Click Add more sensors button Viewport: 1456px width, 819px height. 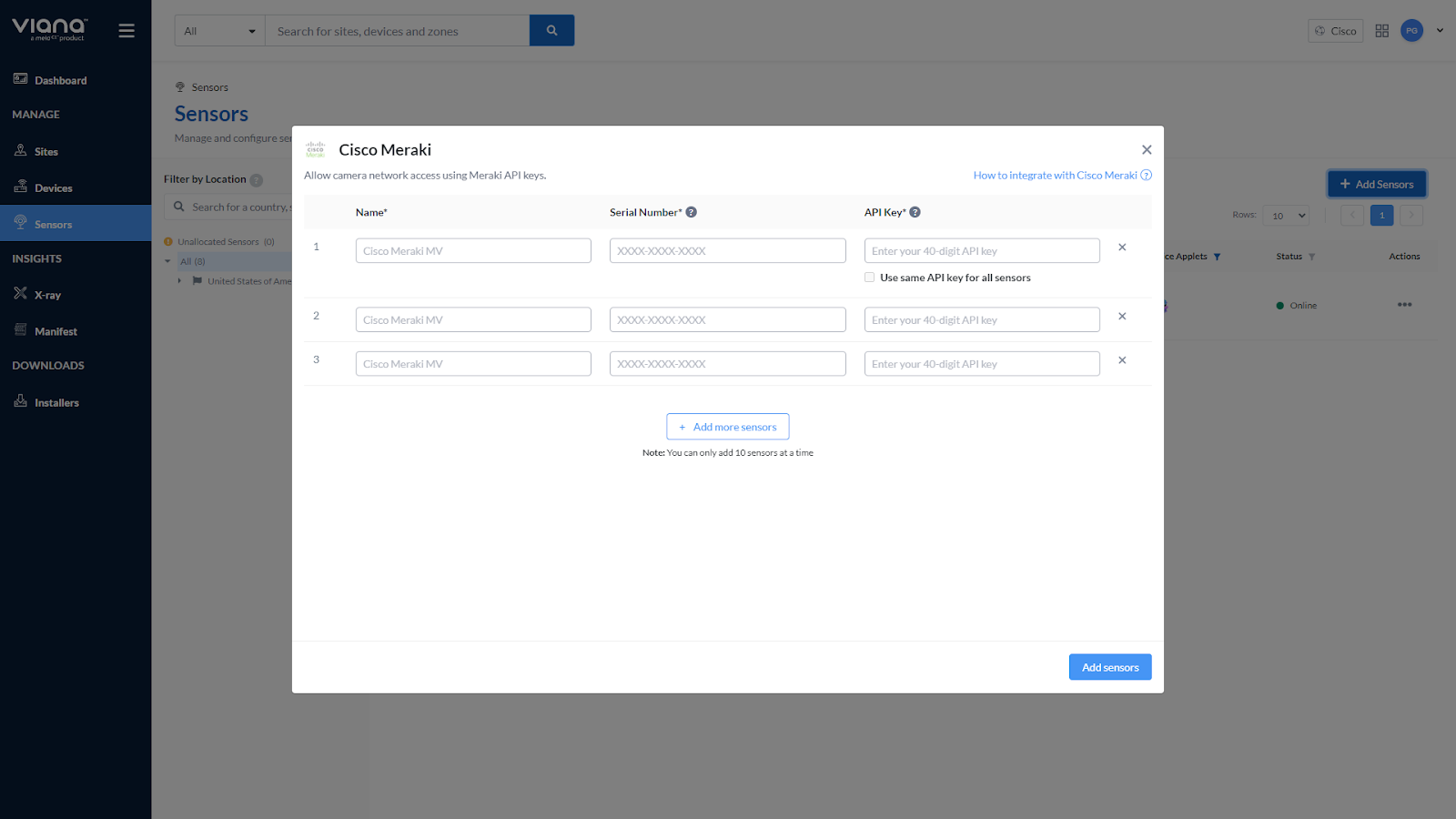(x=727, y=427)
